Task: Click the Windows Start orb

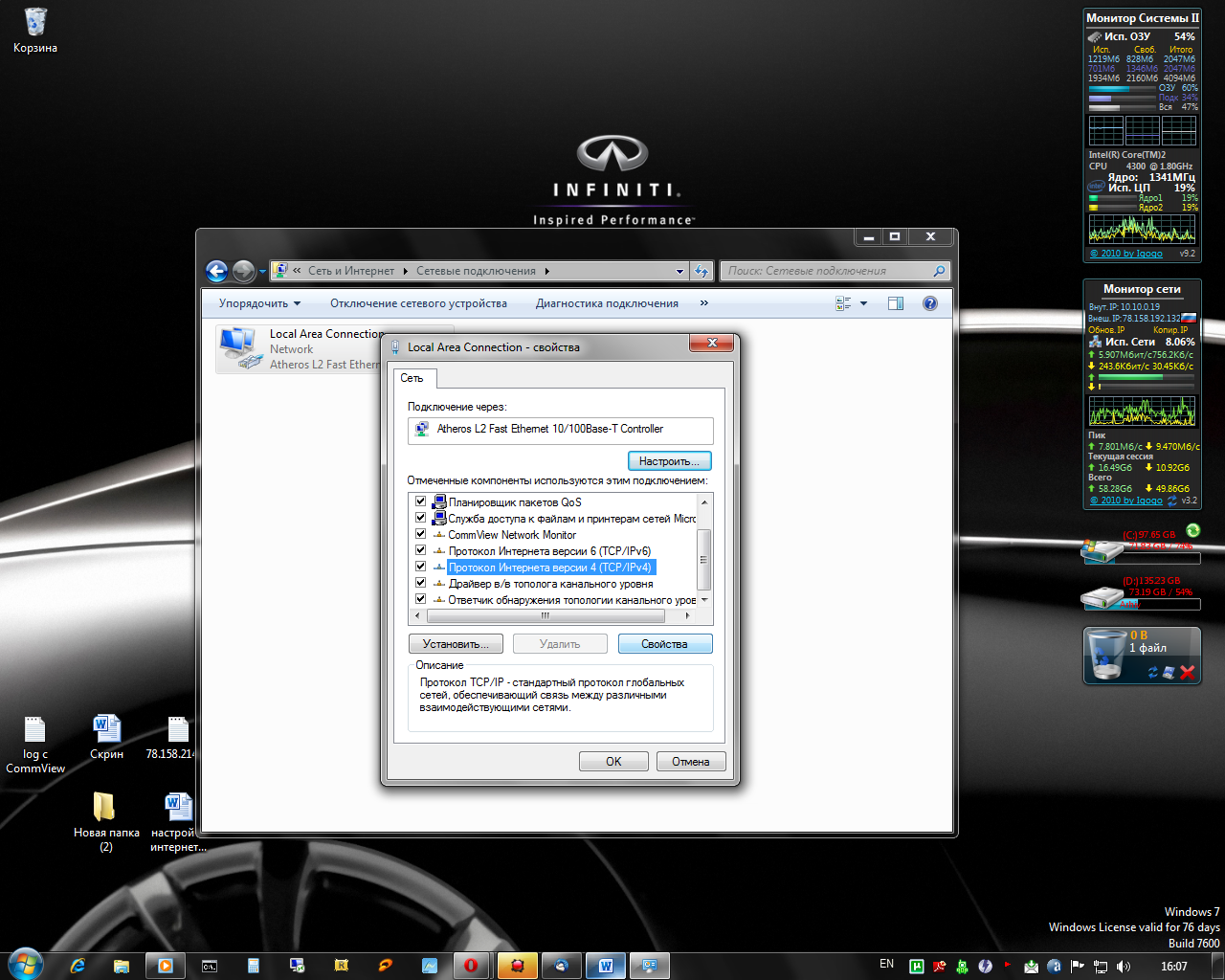Action: [25, 964]
